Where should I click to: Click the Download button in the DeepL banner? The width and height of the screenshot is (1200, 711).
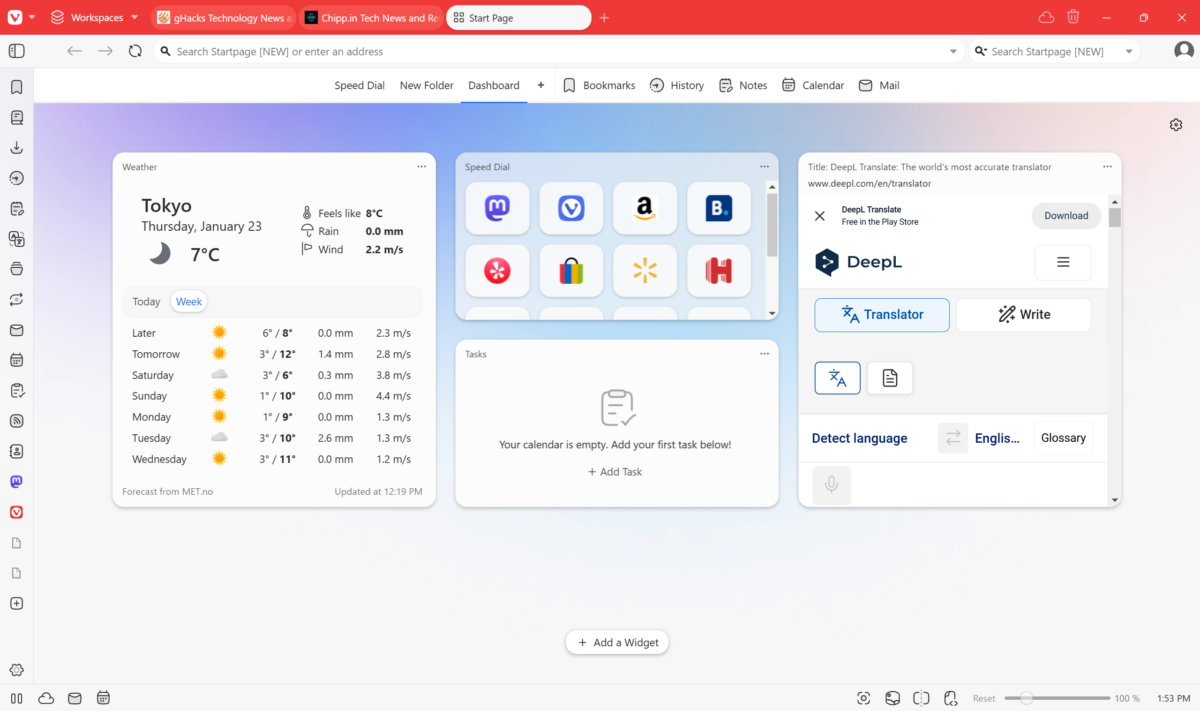click(x=1066, y=215)
